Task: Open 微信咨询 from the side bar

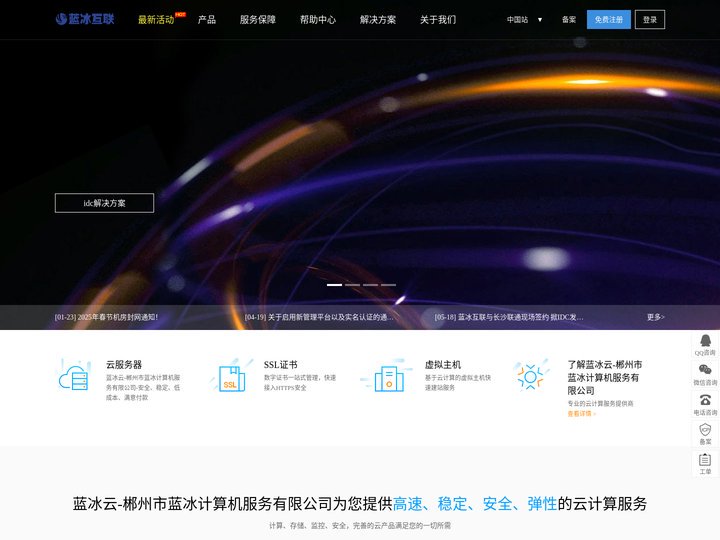Action: tap(705, 375)
